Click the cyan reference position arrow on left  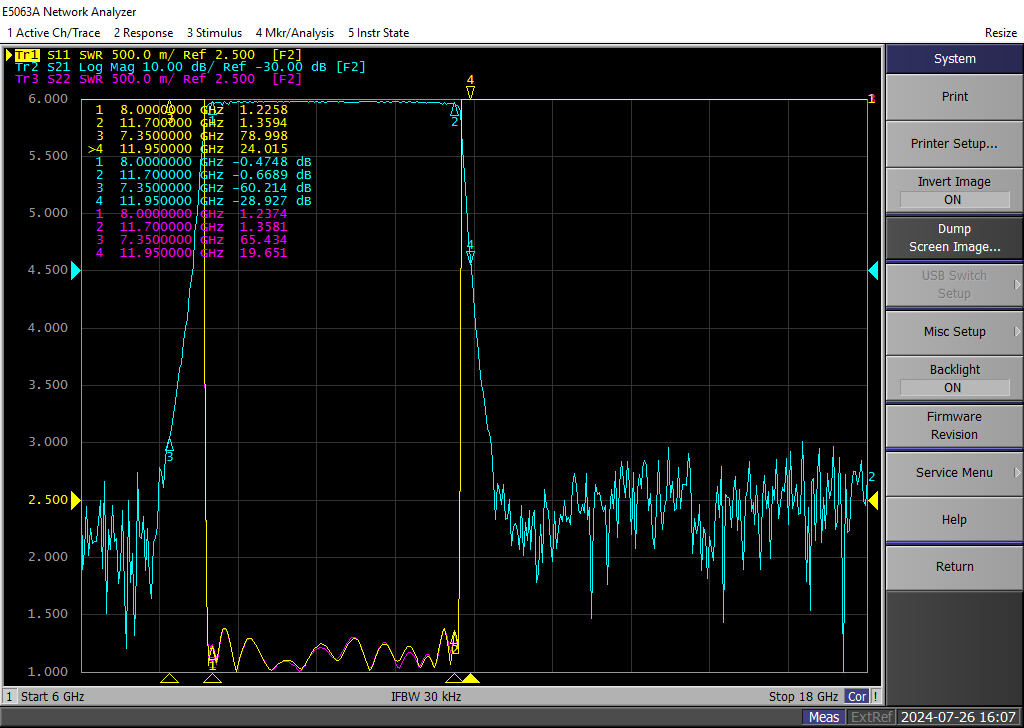tap(76, 270)
